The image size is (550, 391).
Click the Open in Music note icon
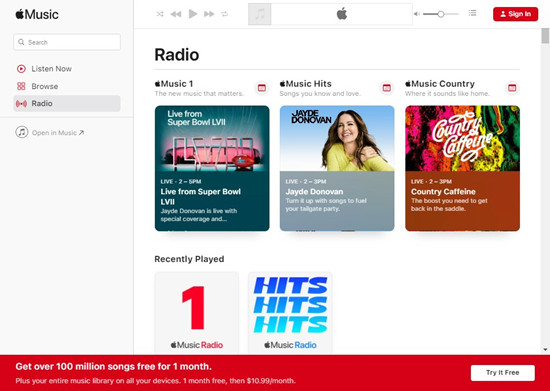coord(22,132)
